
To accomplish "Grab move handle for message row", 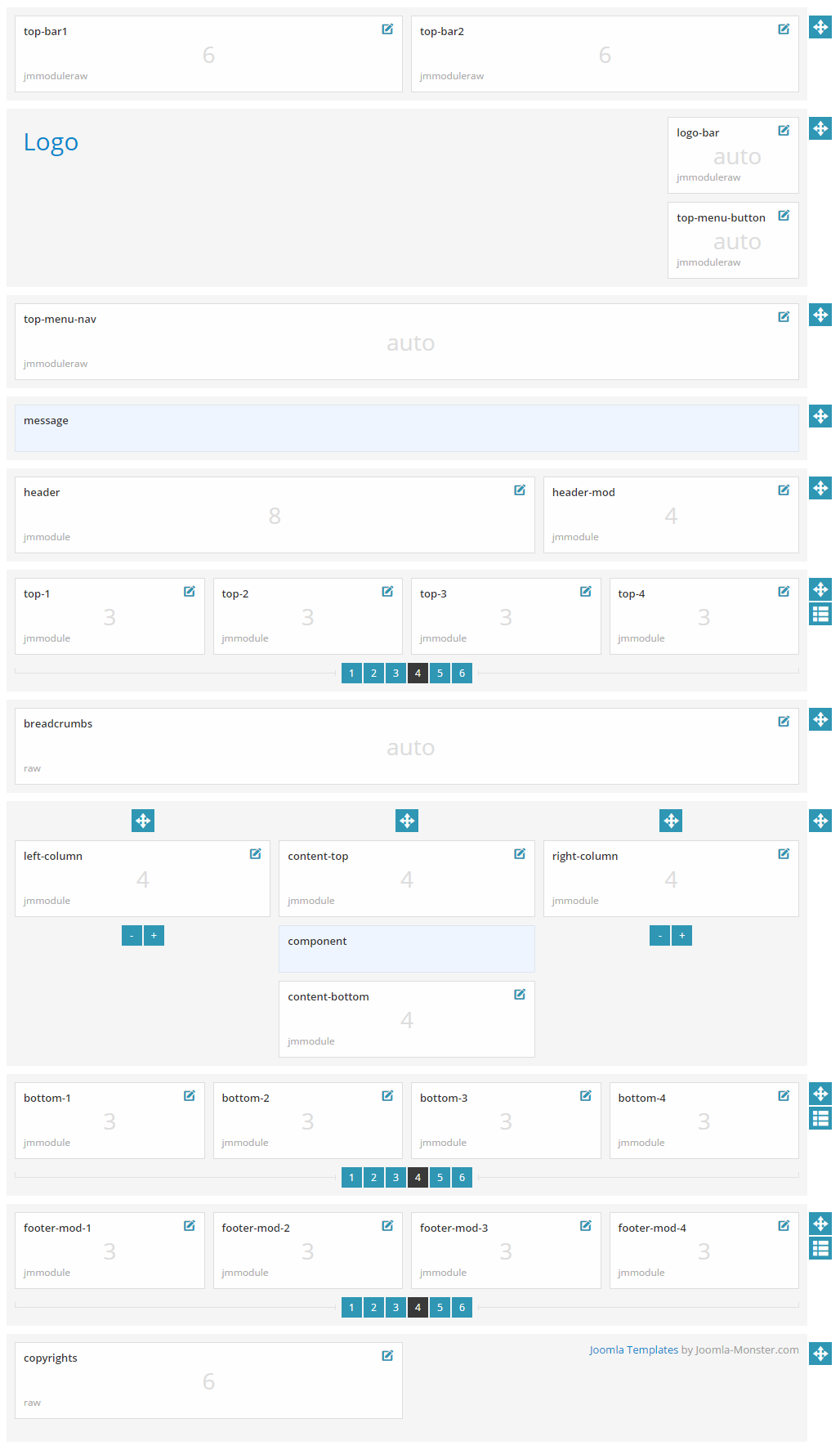I will coord(820,416).
